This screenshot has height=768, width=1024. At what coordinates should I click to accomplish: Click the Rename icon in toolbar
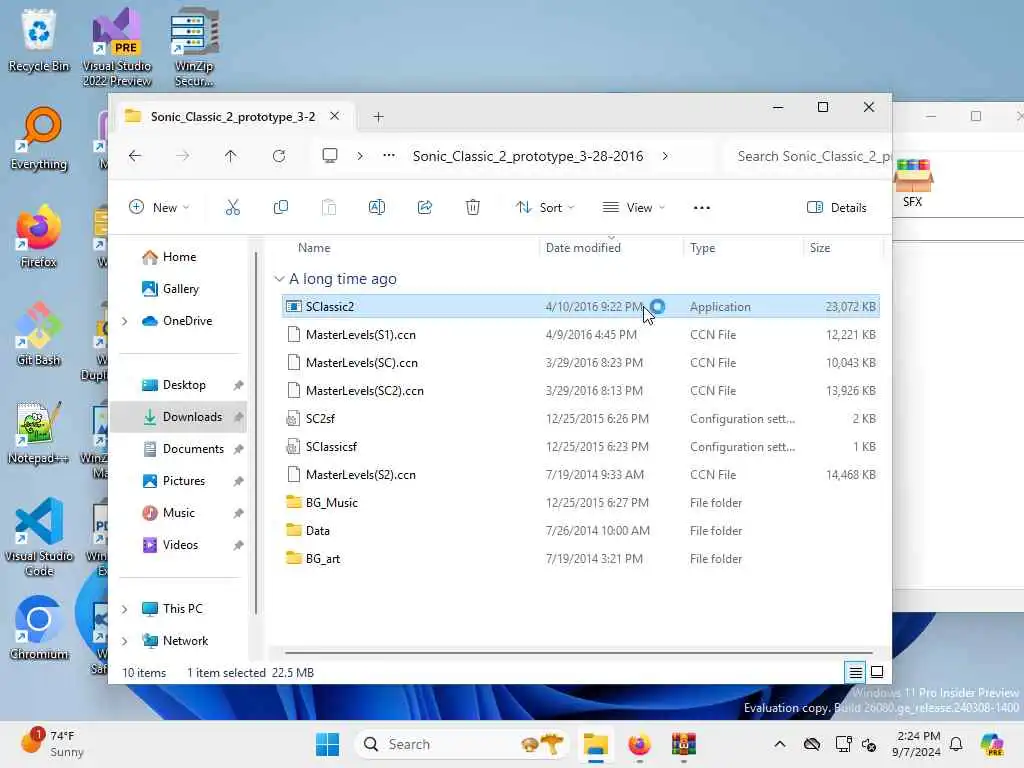point(377,208)
